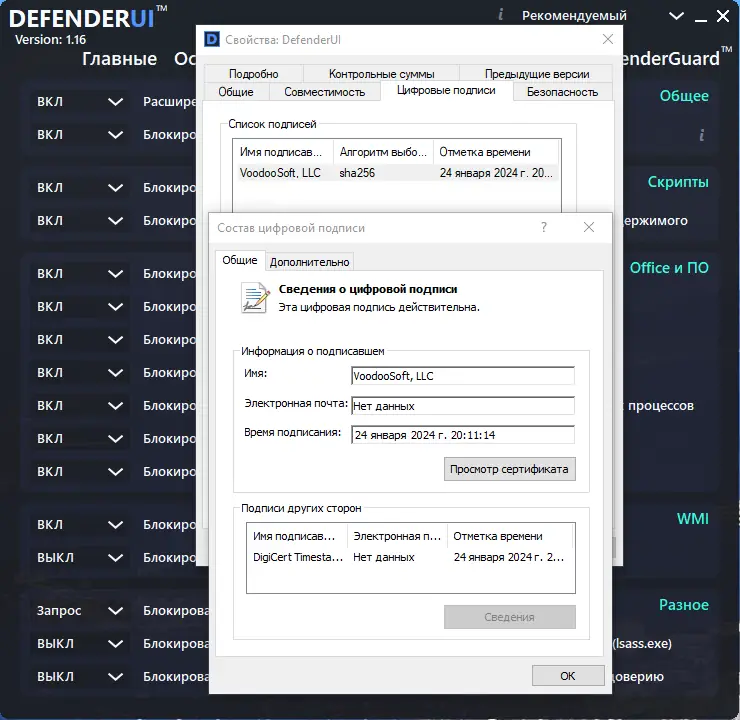Image resolution: width=740 pixels, height=720 pixels.
Task: Close the Состав цифровой подписи dialog
Action: click(589, 227)
